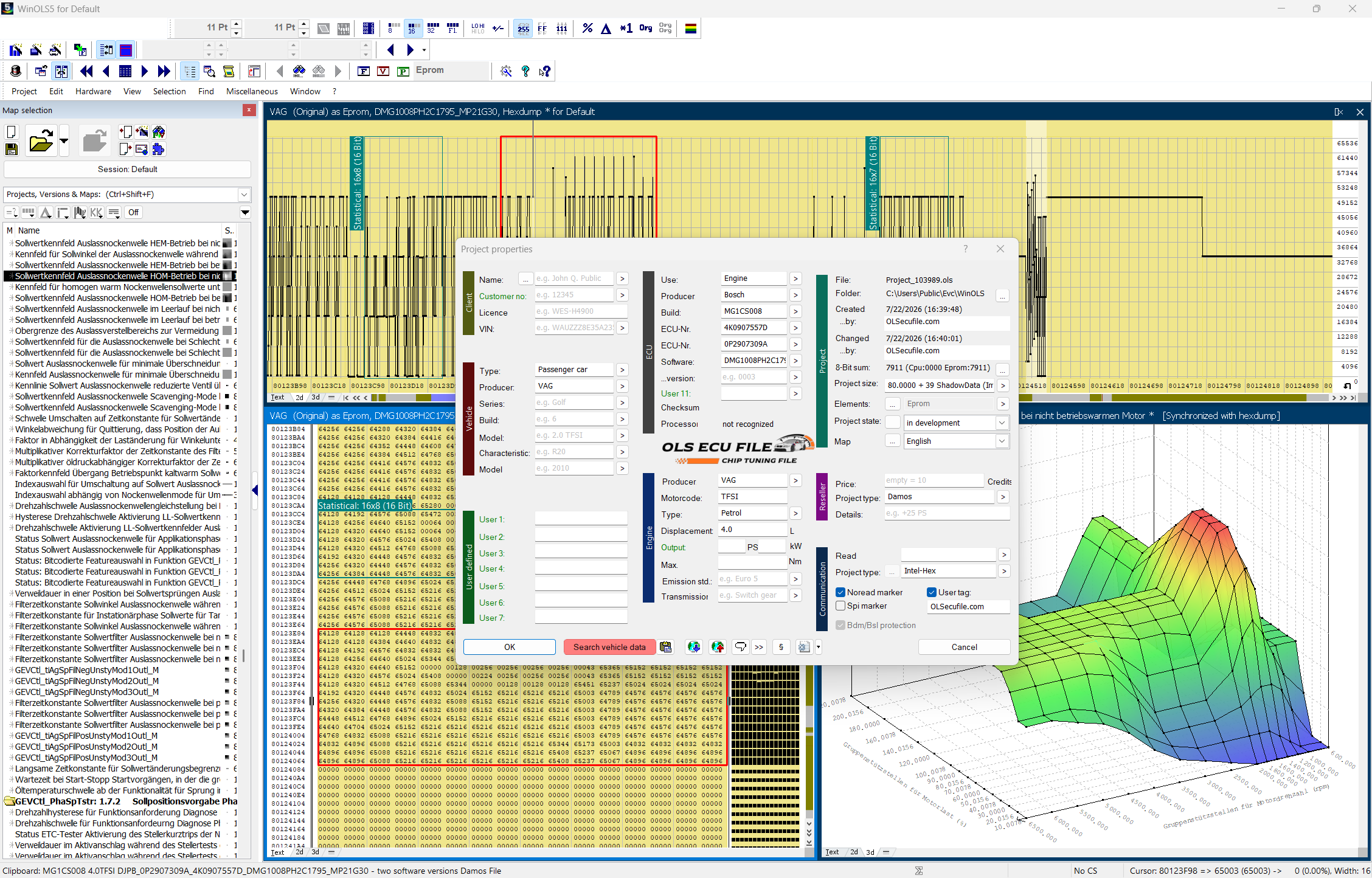The width and height of the screenshot is (1372, 878).
Task: Toggle the 16-bit display mode button
Action: click(413, 28)
